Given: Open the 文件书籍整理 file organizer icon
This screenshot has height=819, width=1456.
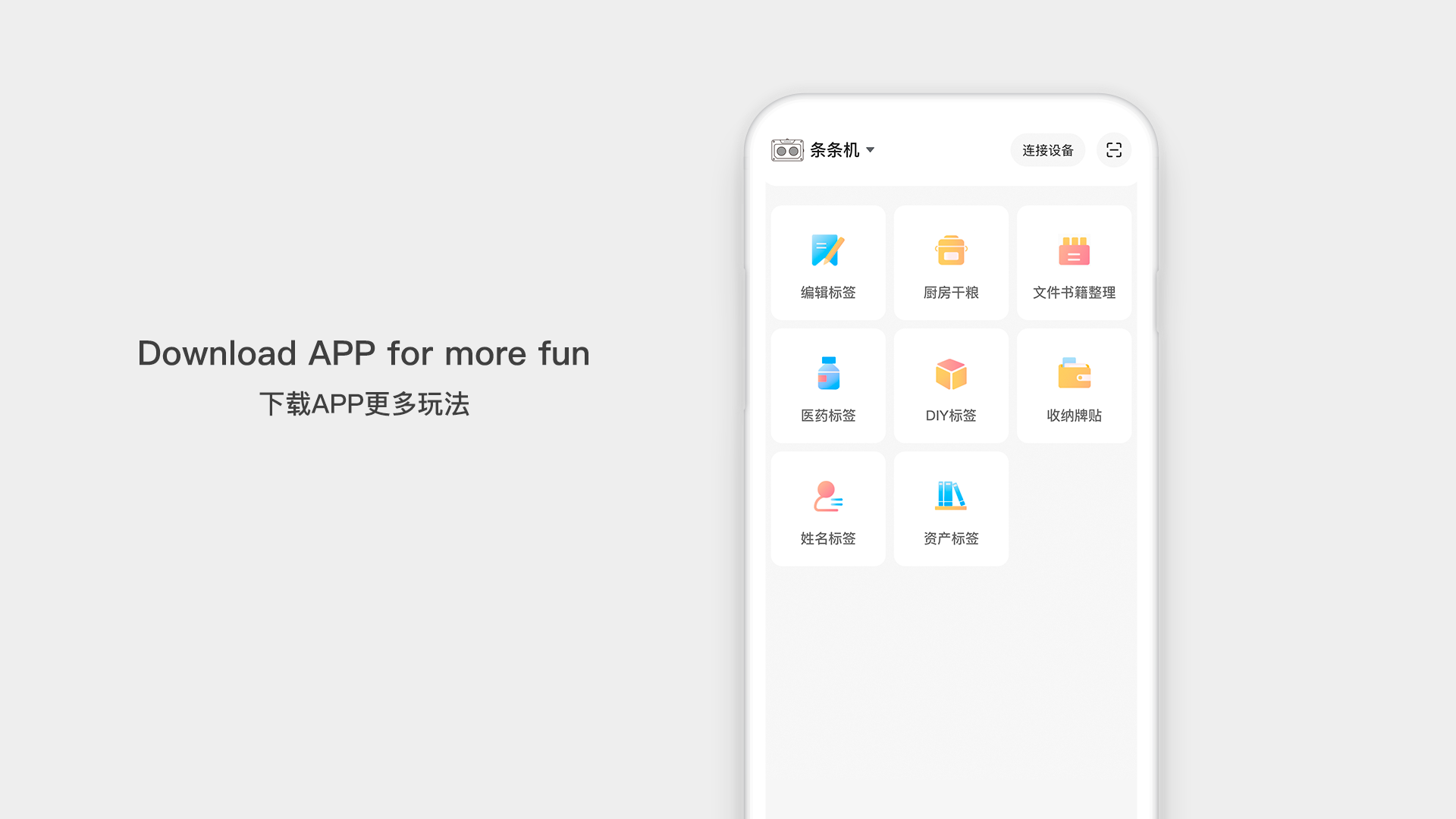Looking at the screenshot, I should 1074,250.
